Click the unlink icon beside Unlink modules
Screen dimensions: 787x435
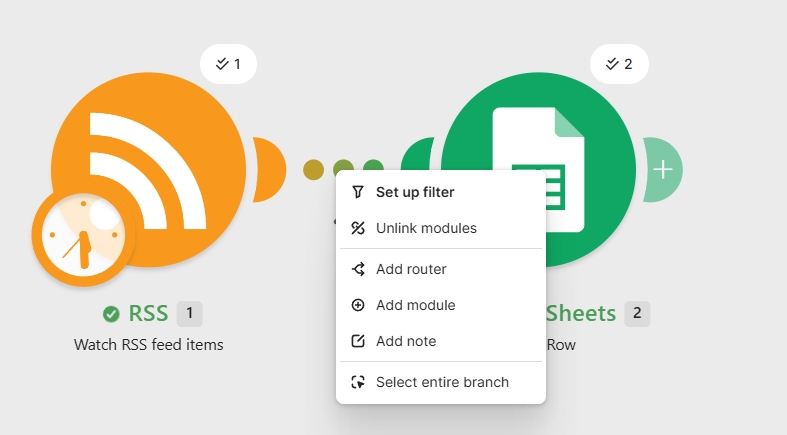(358, 228)
